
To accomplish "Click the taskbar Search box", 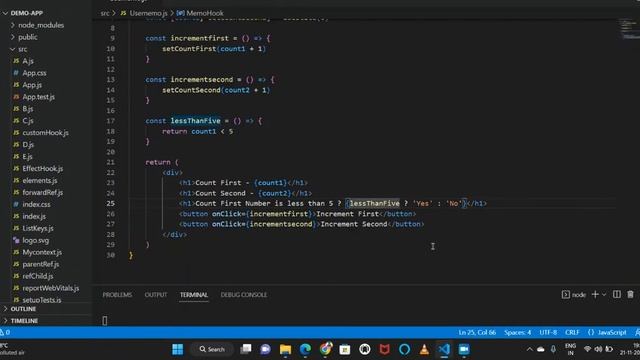I will (x=212, y=349).
